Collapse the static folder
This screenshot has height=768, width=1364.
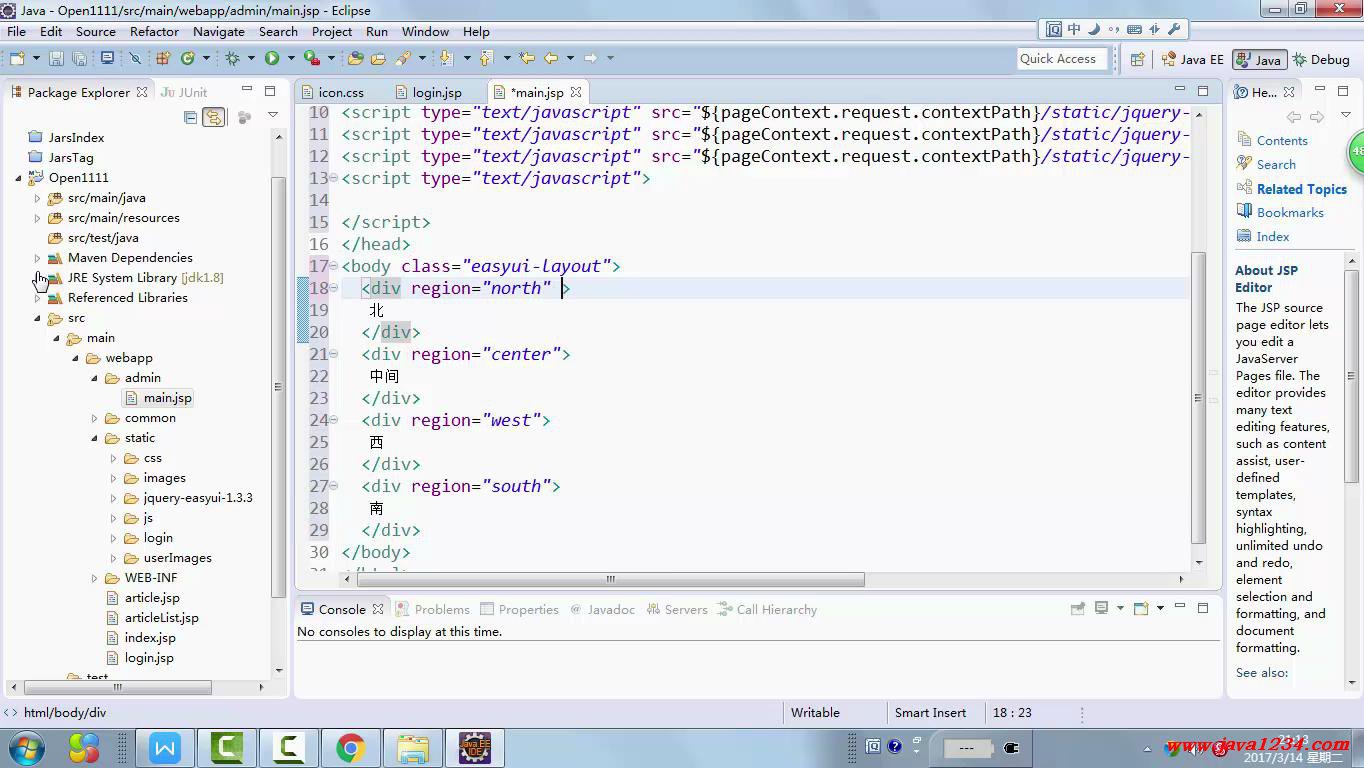click(94, 438)
